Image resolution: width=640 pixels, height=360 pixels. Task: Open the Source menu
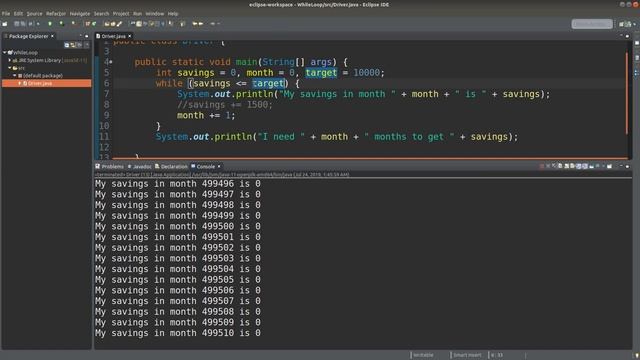34,13
